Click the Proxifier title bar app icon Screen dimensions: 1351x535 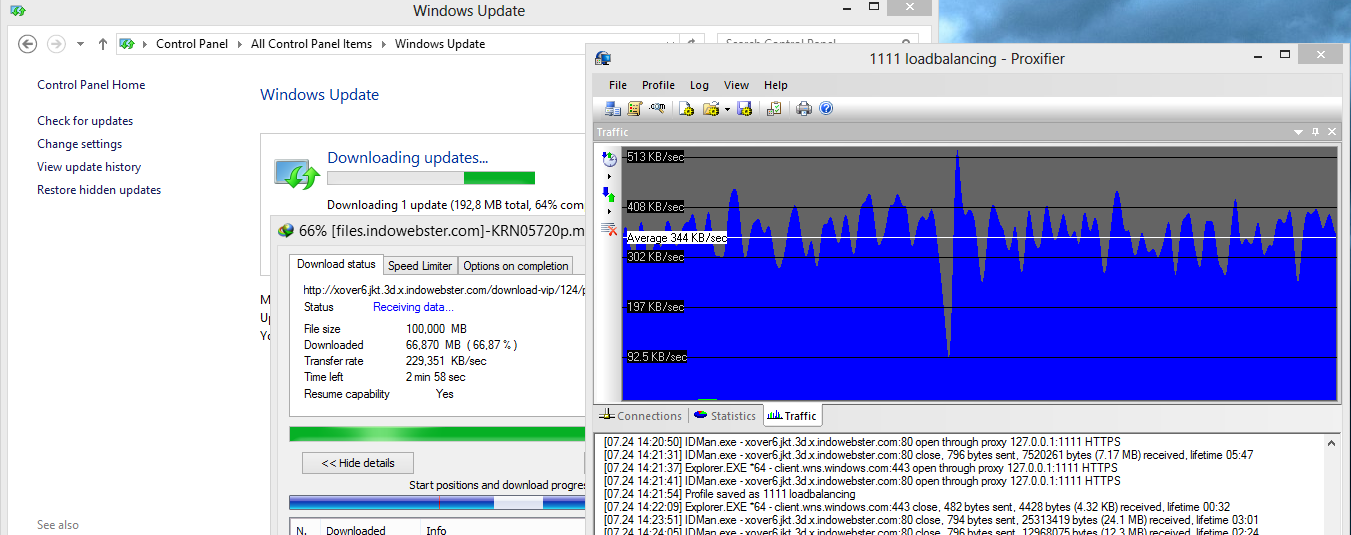602,58
